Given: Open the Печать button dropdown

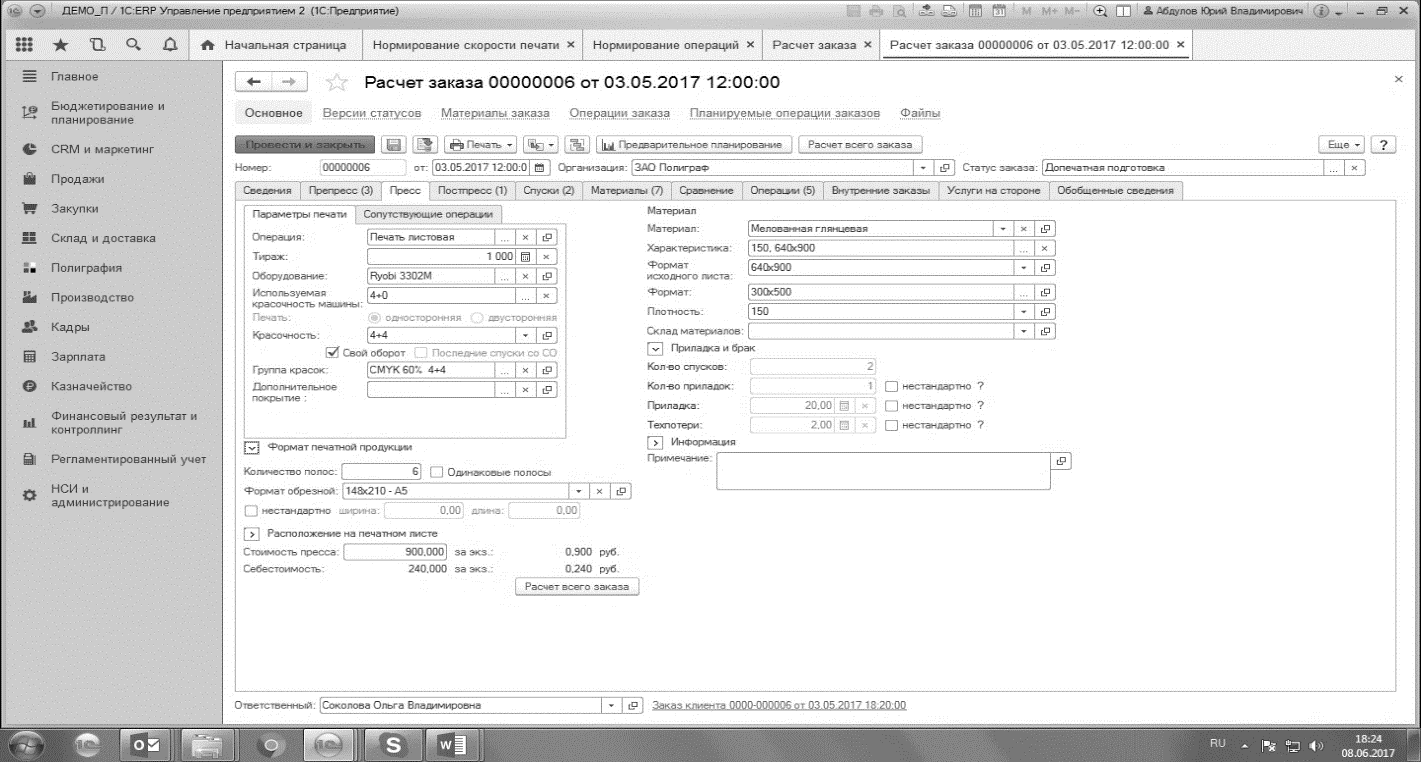Looking at the screenshot, I should click(480, 145).
